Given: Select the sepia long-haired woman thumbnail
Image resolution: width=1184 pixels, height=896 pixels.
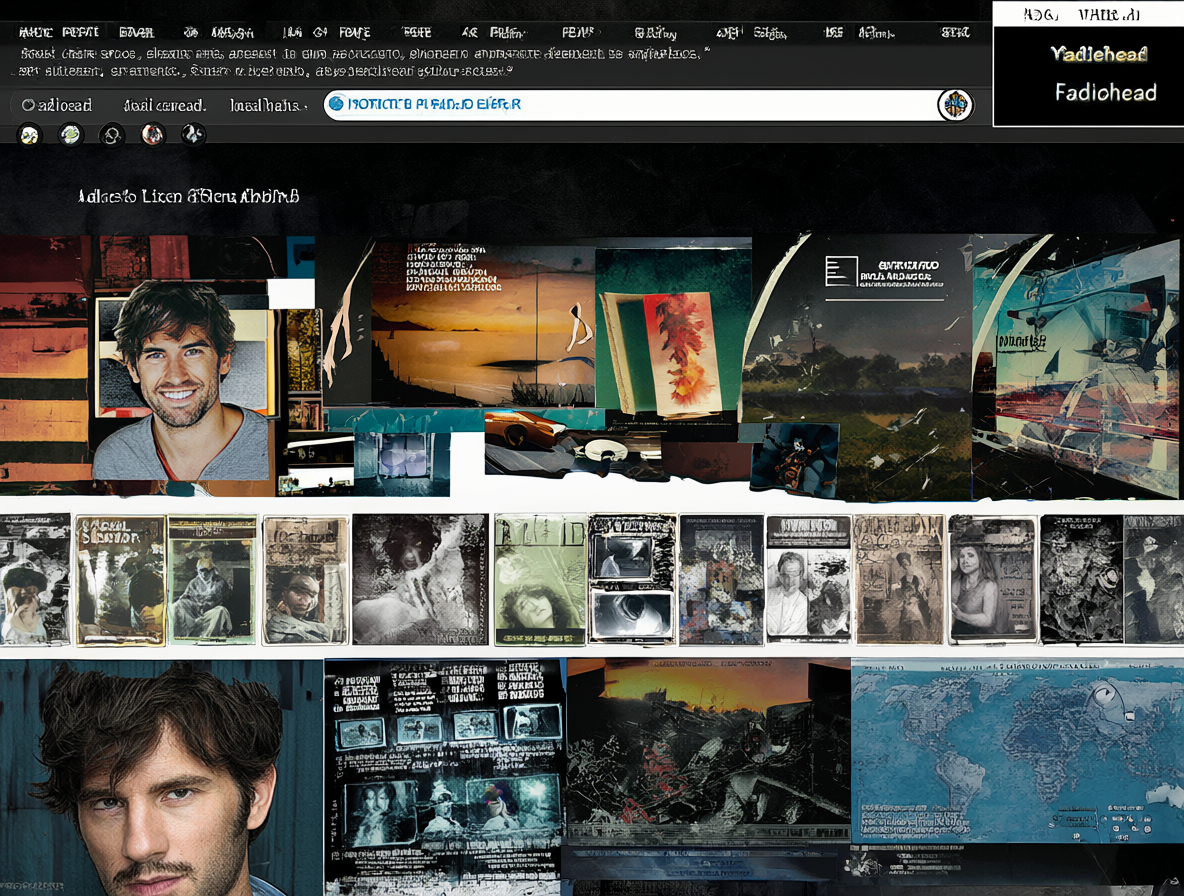Looking at the screenshot, I should [992, 580].
